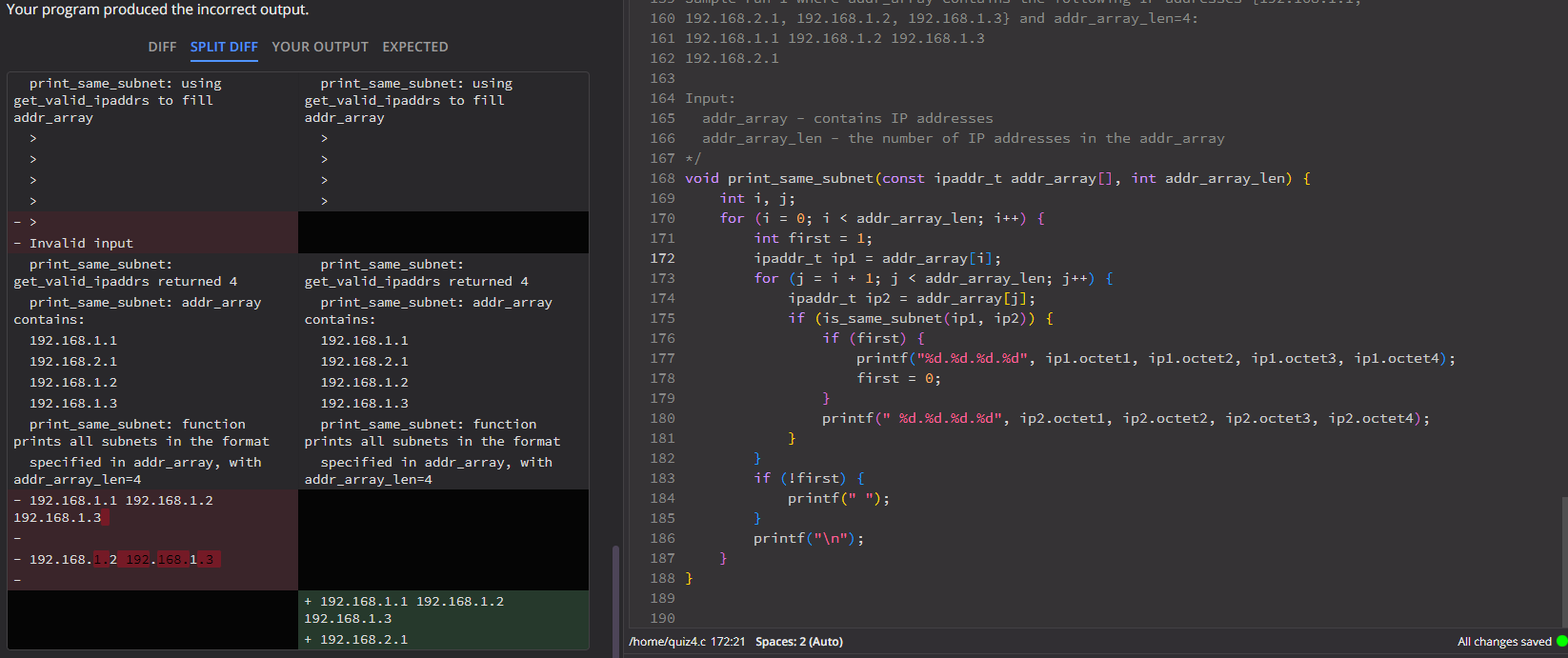Click the "first = 0;" assignment line
The image size is (1568, 658).
pos(898,378)
